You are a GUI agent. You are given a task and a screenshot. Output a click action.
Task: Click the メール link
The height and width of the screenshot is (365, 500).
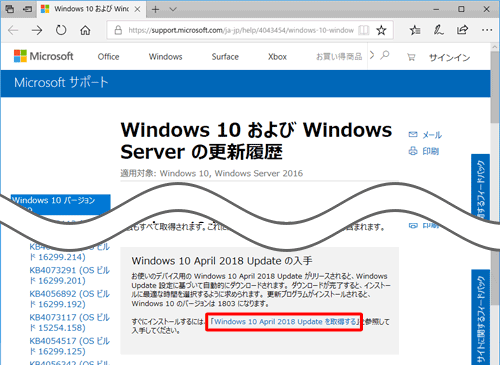tap(432, 135)
